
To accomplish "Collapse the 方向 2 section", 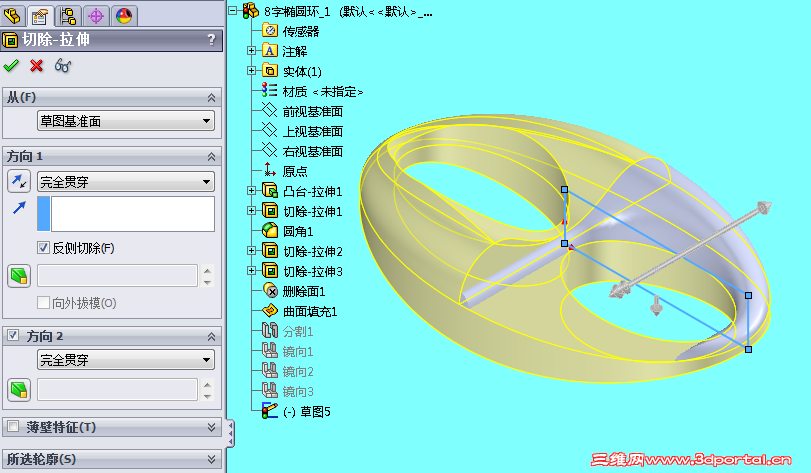I will [x=211, y=337].
